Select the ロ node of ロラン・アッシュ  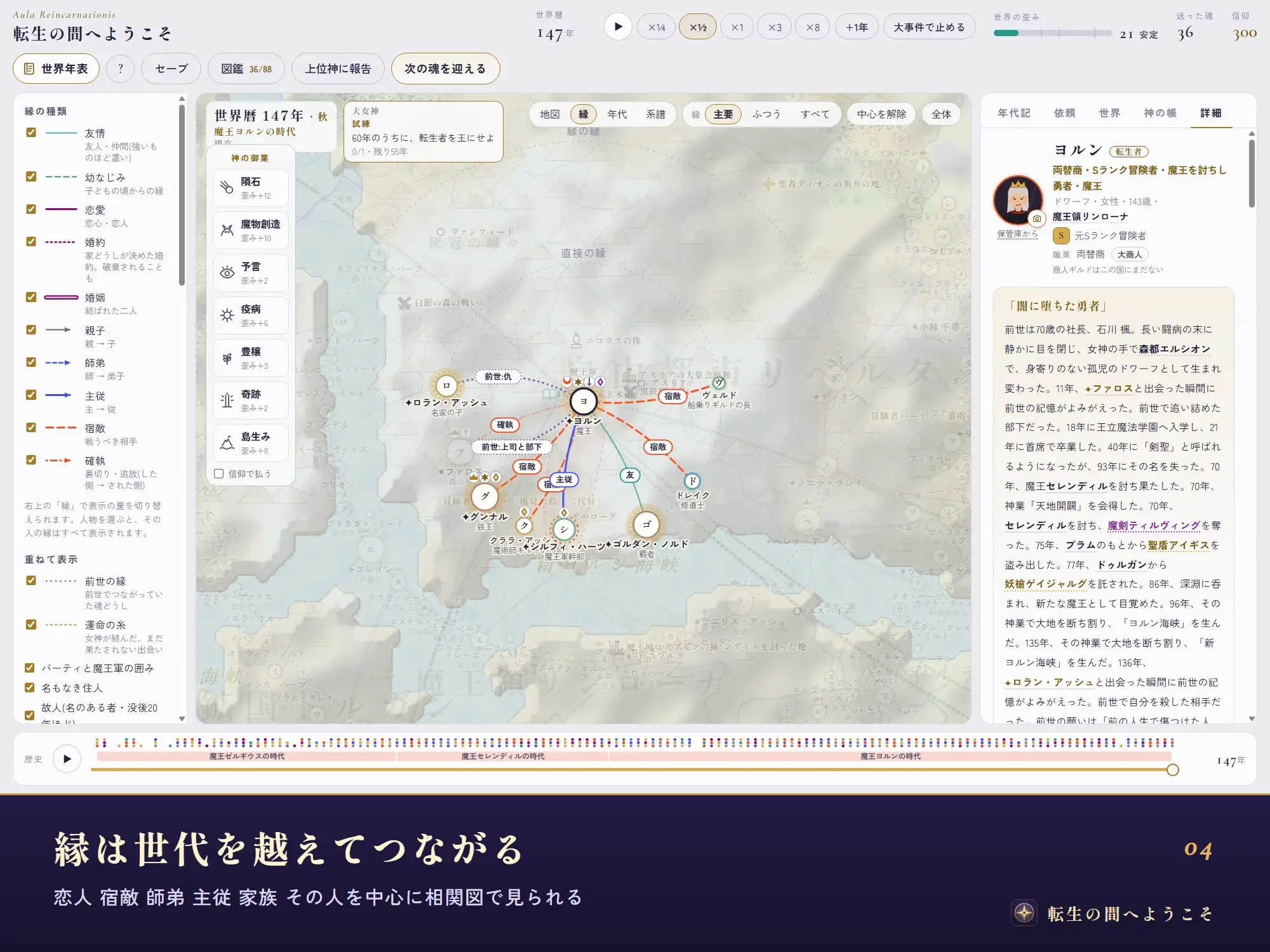(x=446, y=385)
